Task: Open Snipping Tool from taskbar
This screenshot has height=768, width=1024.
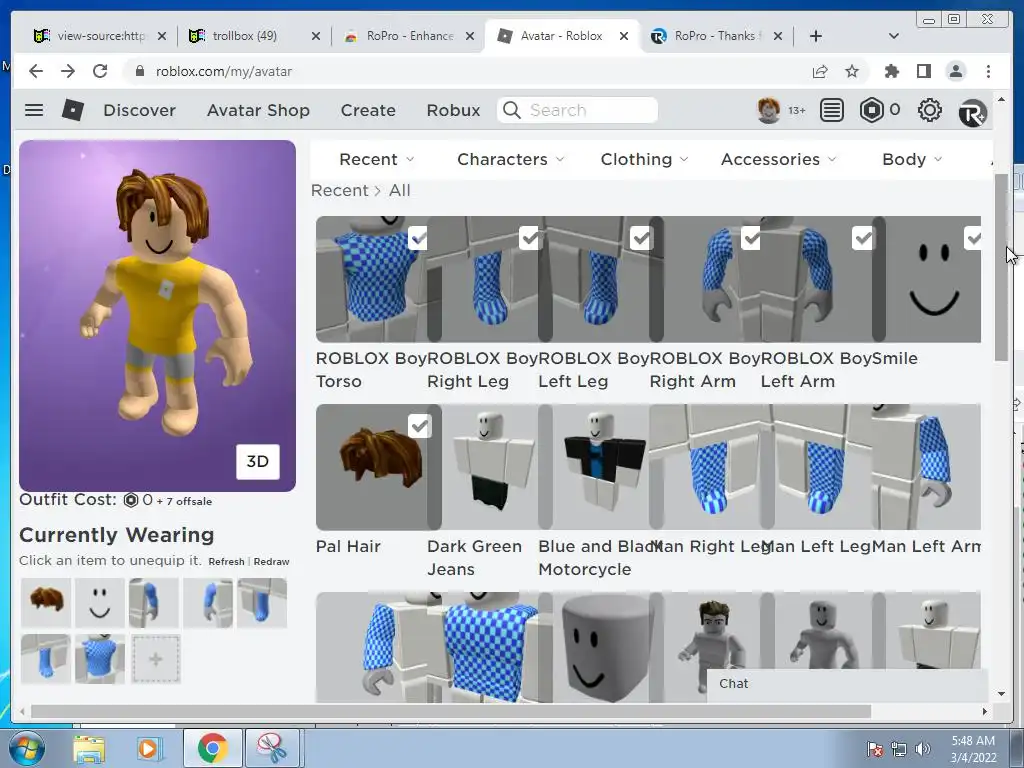Action: (272, 748)
